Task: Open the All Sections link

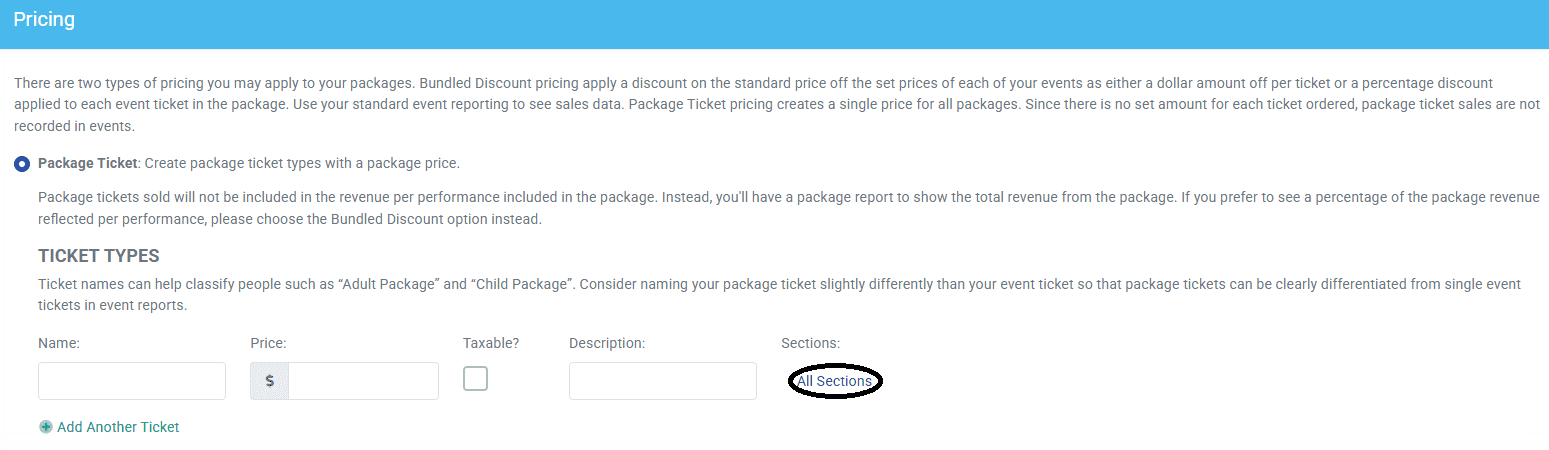Action: pos(834,381)
